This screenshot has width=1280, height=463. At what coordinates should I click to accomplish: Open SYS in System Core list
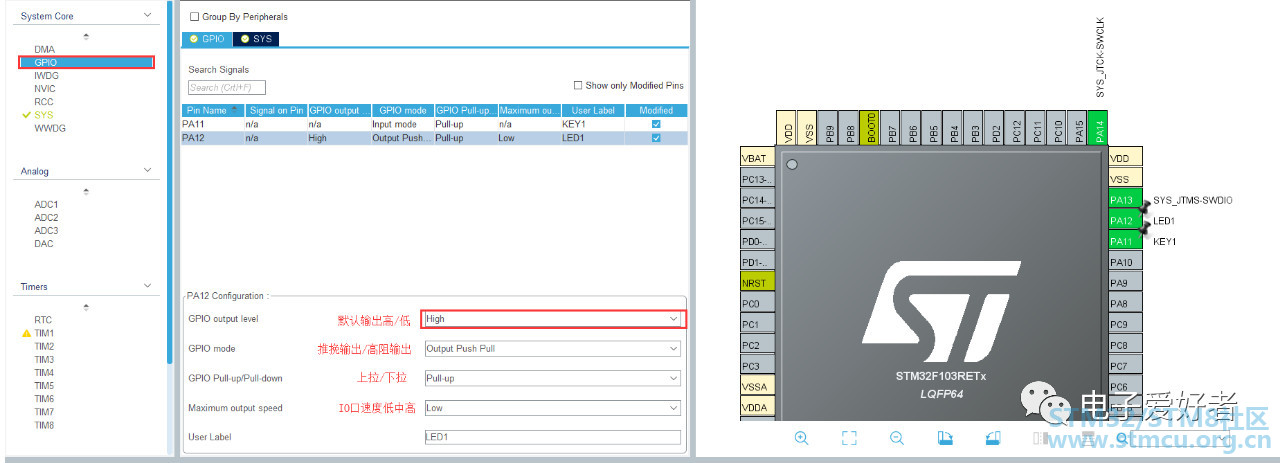pos(43,115)
